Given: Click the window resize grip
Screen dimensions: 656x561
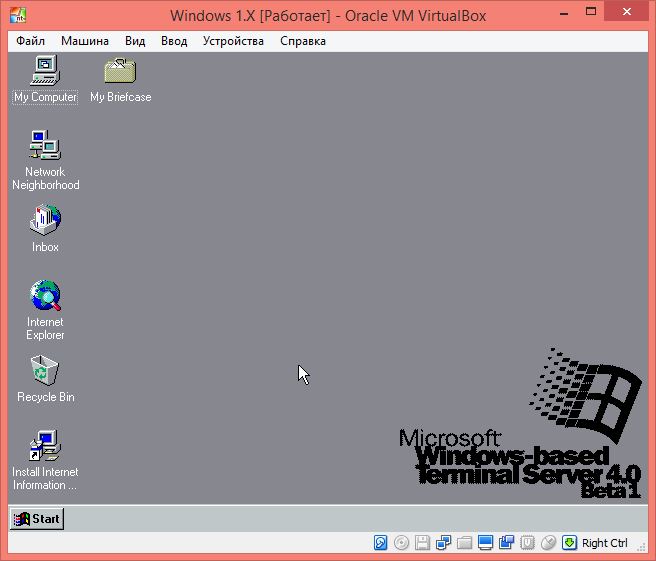Looking at the screenshot, I should pyautogui.click(x=641, y=547).
